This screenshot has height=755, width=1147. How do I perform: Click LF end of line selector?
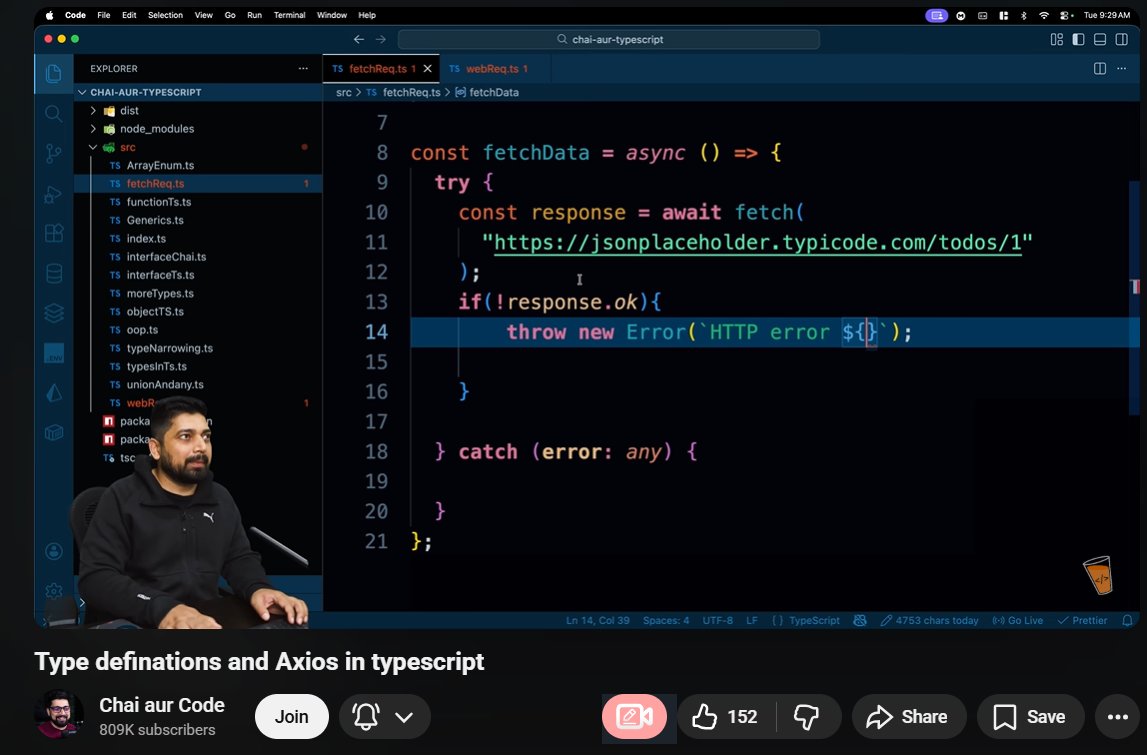pos(751,620)
